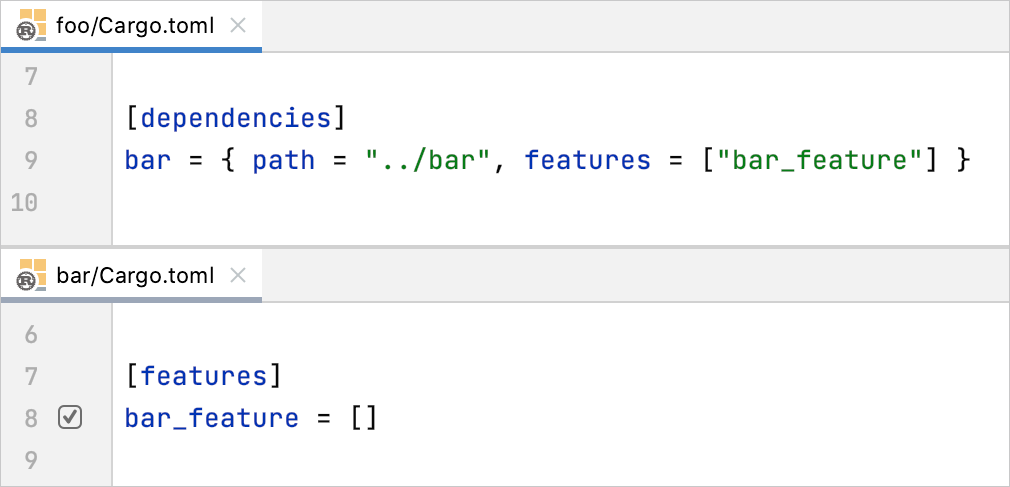Click the Rust icon on bar/Cargo.toml tab

click(32, 275)
